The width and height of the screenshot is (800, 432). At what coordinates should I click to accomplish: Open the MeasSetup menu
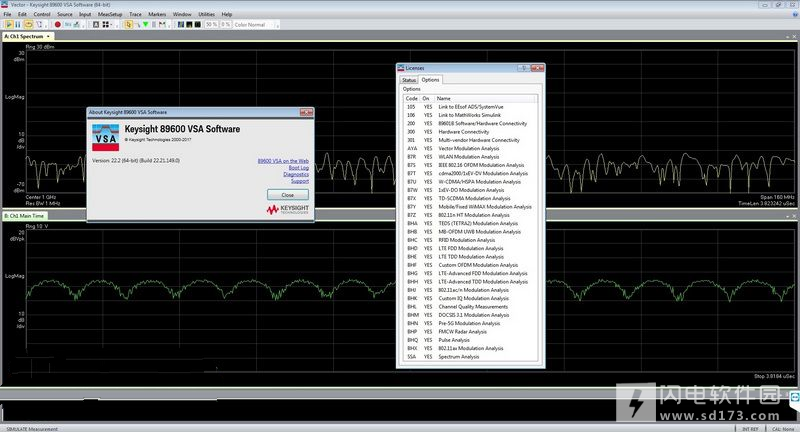[110, 14]
